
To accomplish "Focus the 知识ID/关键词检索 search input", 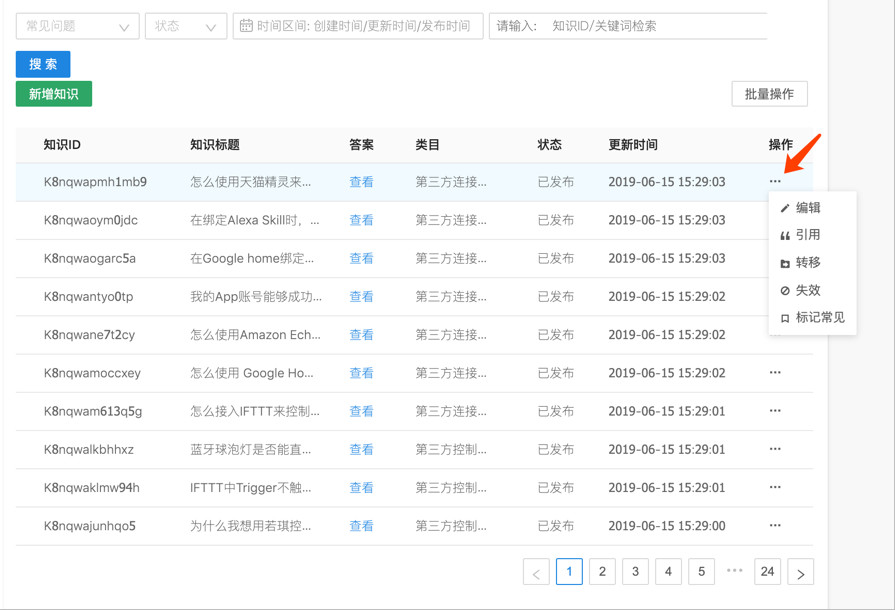I will coord(628,26).
